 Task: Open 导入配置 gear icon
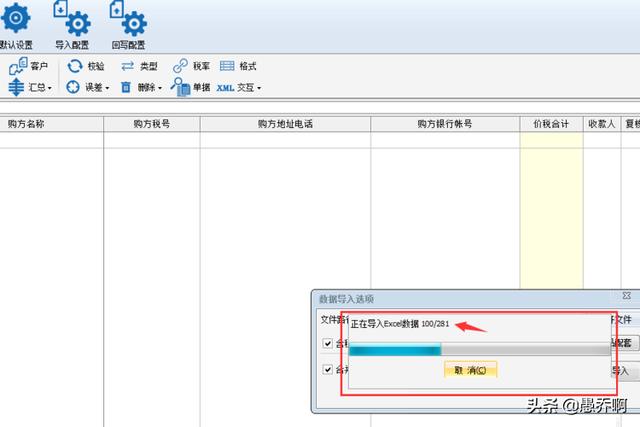point(72,18)
